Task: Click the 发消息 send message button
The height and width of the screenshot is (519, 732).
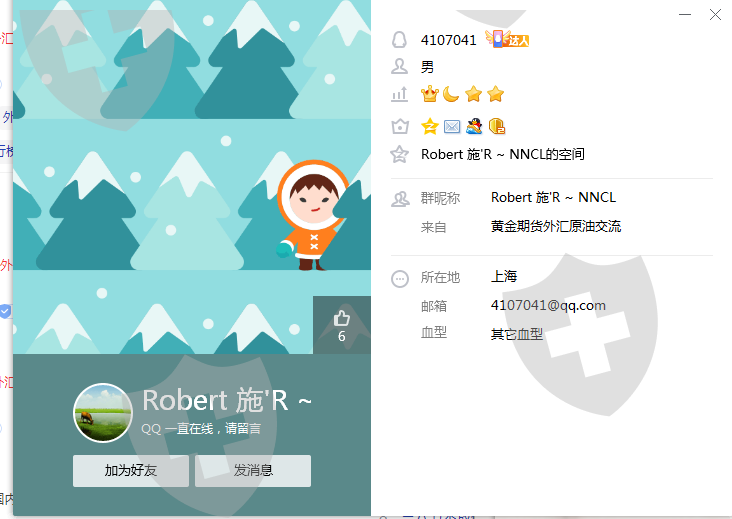Action: click(x=253, y=470)
